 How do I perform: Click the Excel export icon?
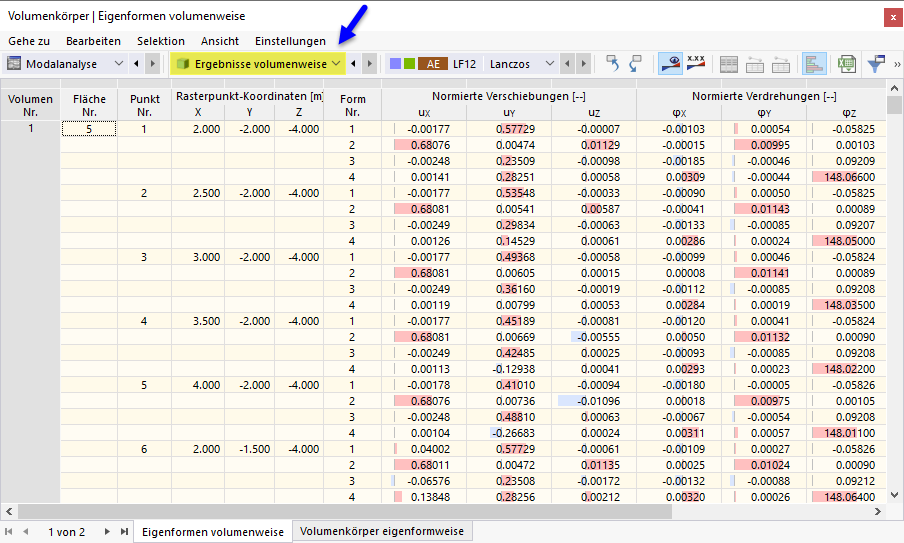[x=846, y=63]
